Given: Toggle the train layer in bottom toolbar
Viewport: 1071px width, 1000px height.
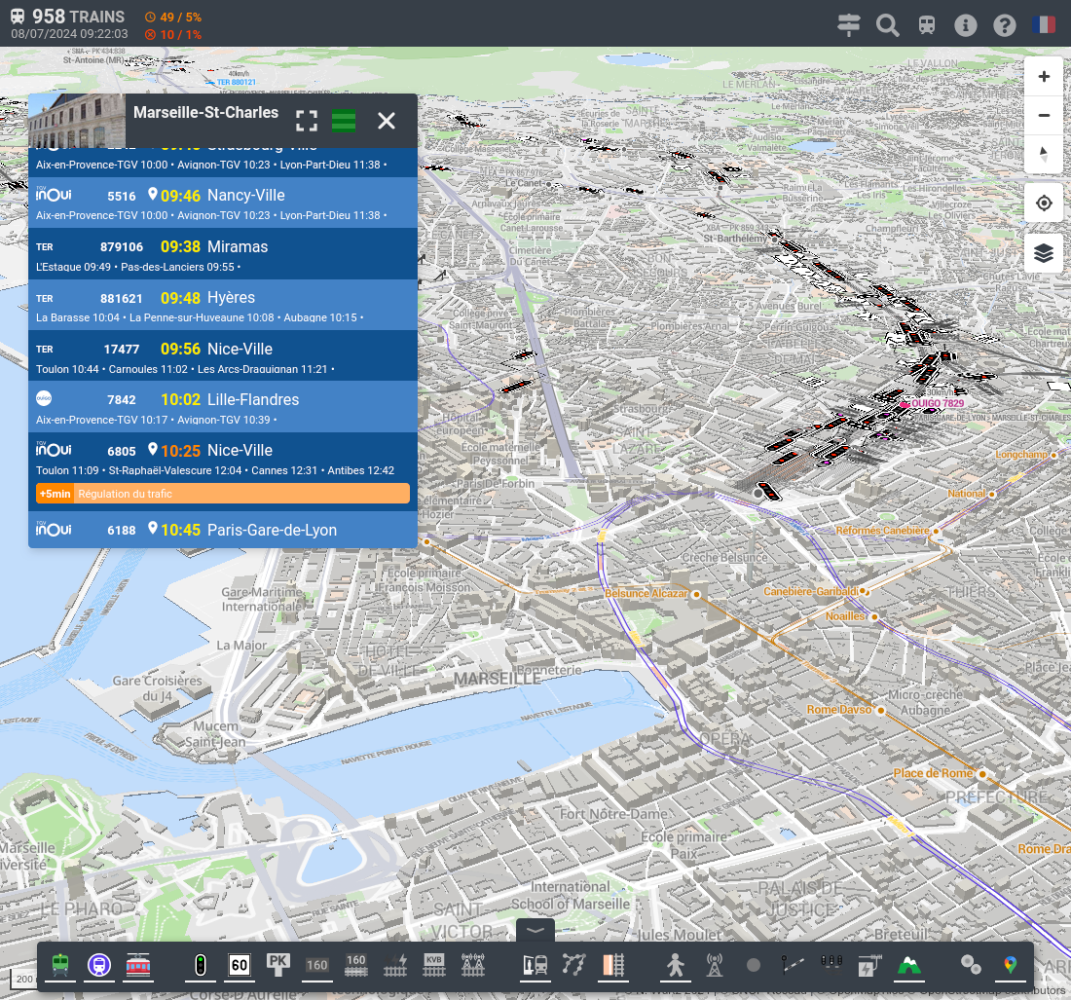Looking at the screenshot, I should [x=60, y=965].
